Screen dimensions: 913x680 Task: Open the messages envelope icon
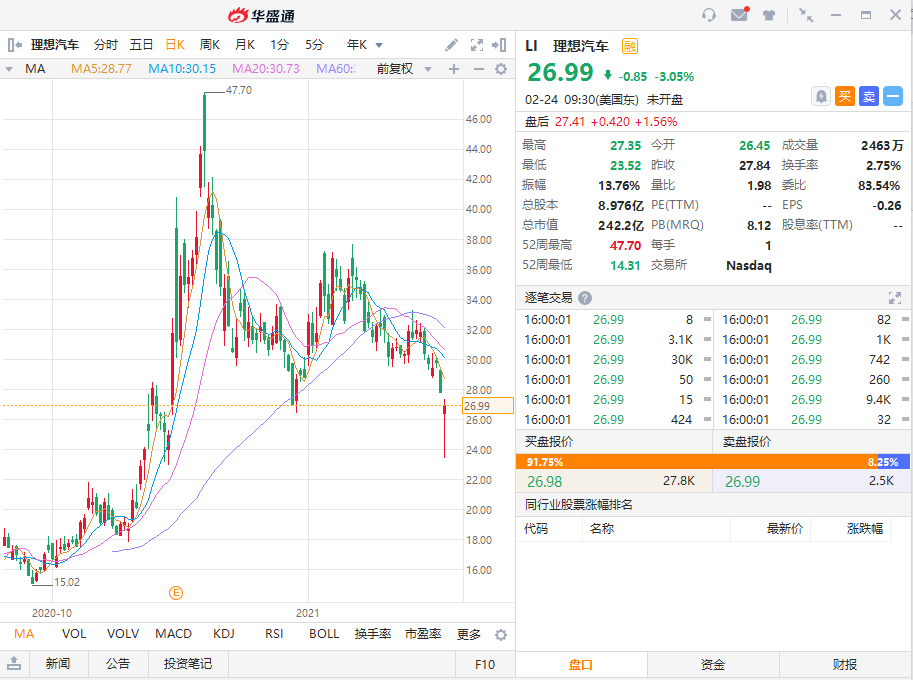[739, 15]
